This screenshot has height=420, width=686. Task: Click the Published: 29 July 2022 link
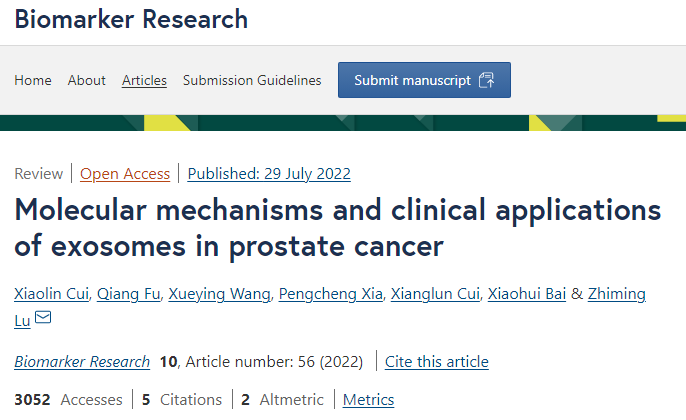pyautogui.click(x=269, y=174)
